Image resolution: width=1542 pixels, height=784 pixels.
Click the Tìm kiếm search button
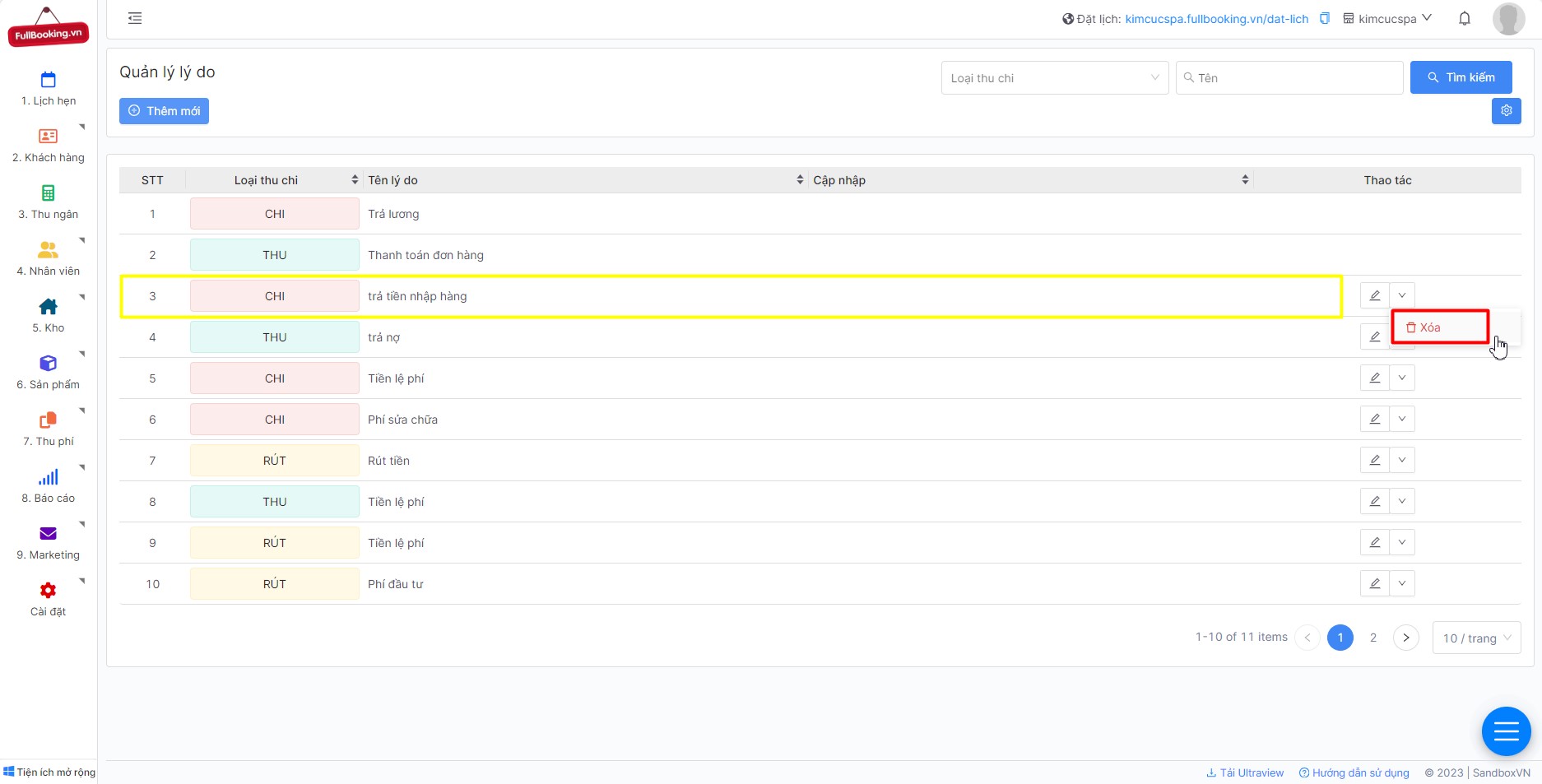[x=1461, y=77]
